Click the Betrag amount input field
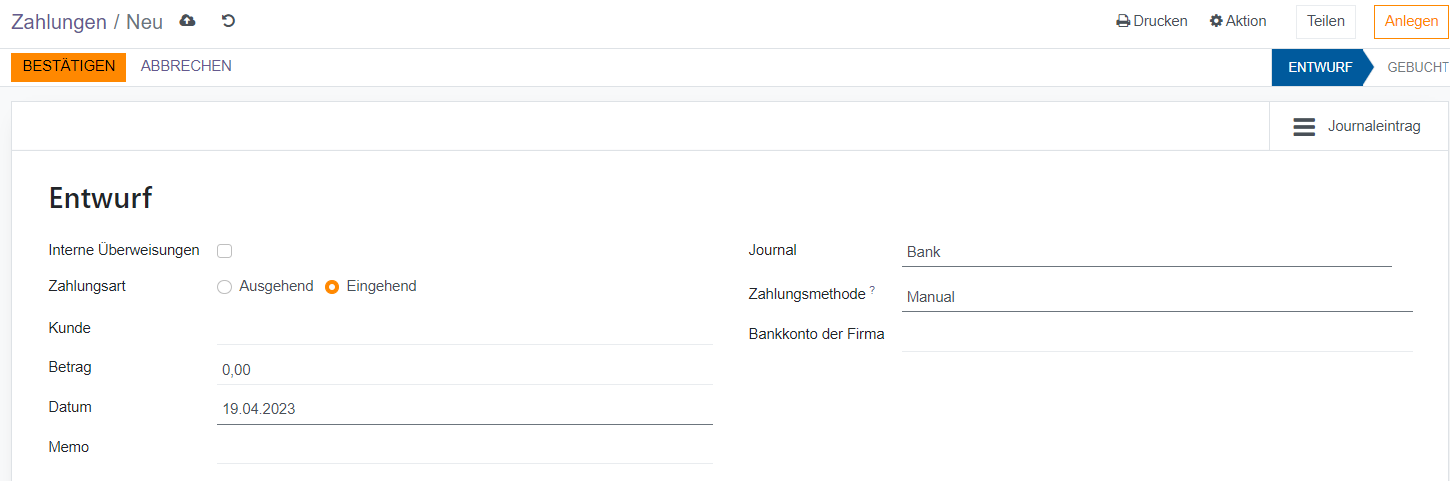 click(464, 370)
